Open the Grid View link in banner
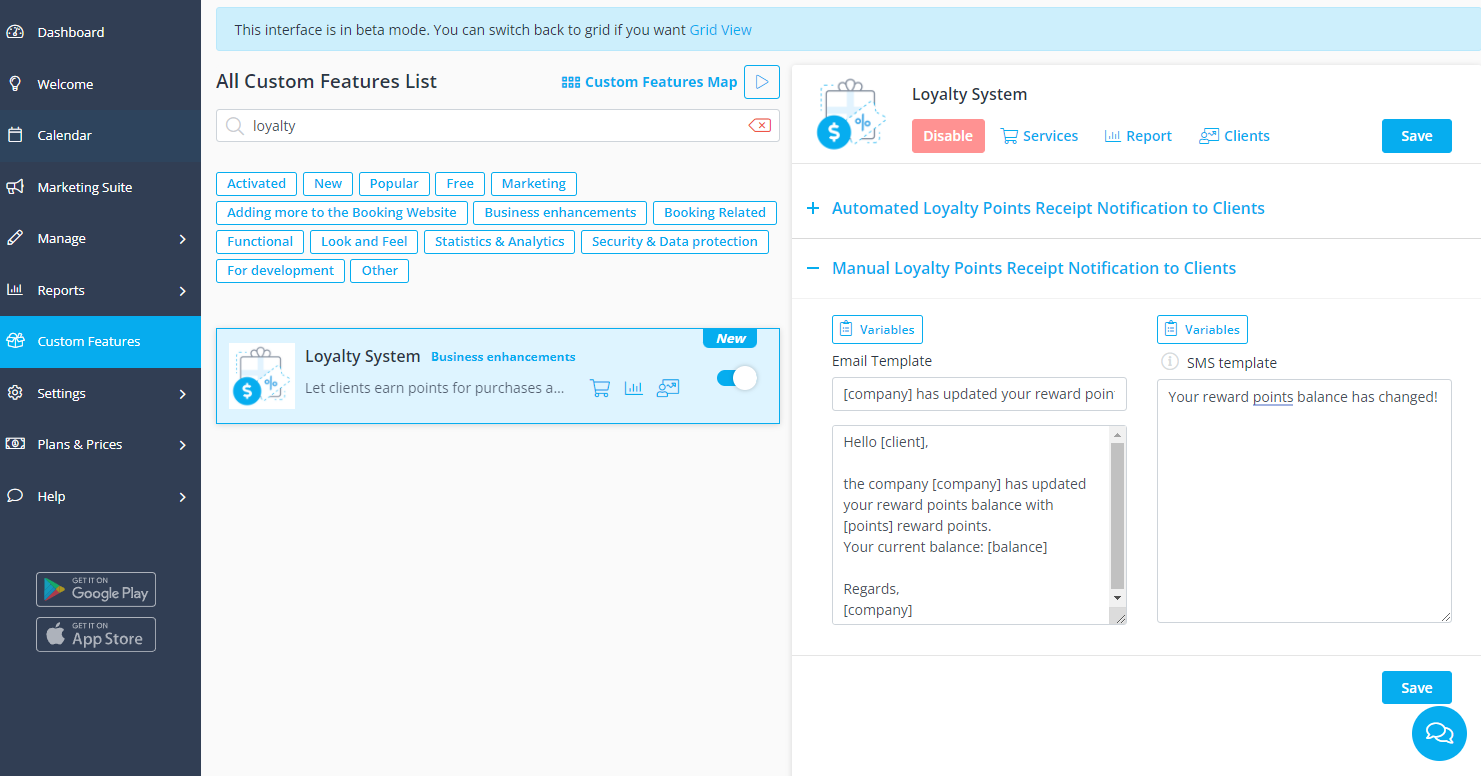 tap(720, 30)
